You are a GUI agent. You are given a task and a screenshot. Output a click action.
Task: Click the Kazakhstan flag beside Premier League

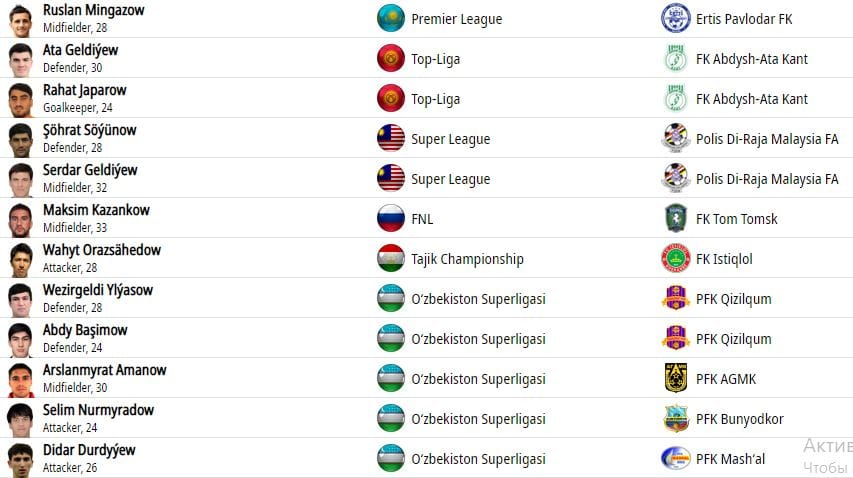coord(390,18)
